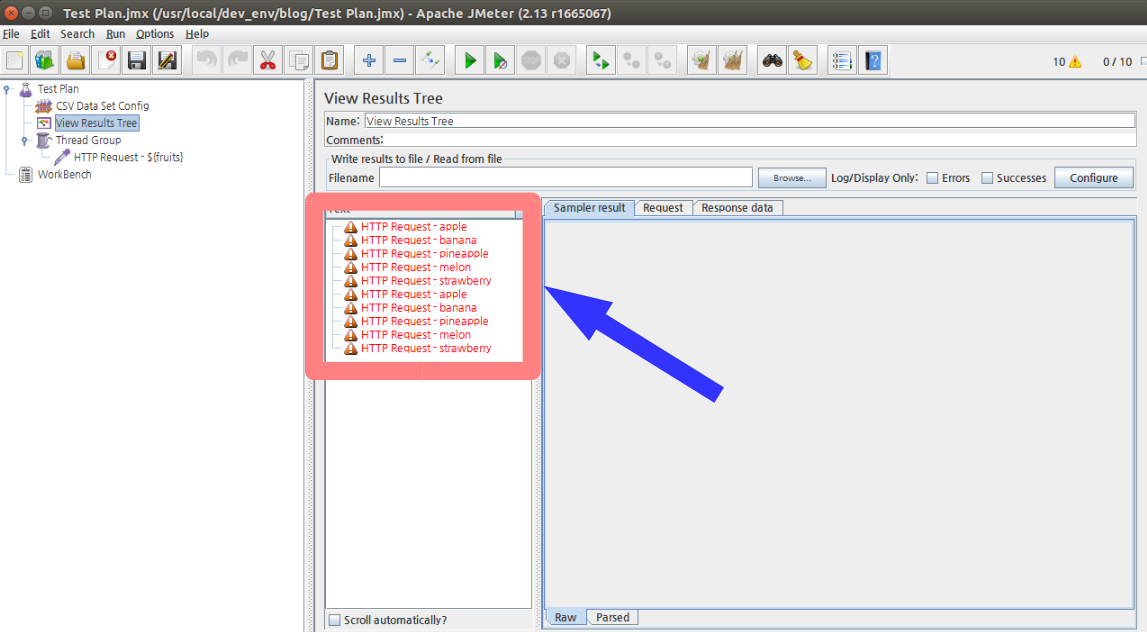Viewport: 1147px width, 632px height.
Task: Open the Edit menu
Action: coord(40,34)
